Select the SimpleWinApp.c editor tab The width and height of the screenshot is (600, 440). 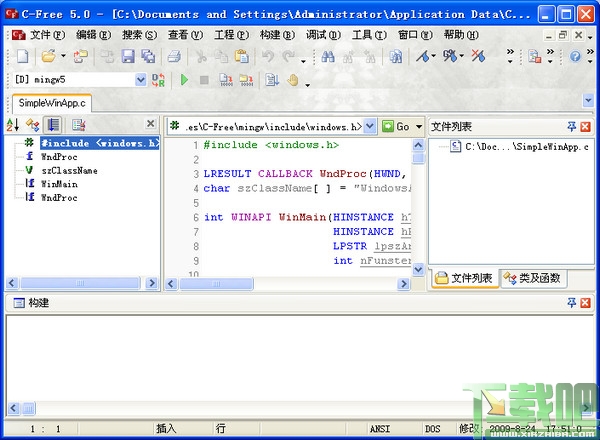pyautogui.click(x=52, y=103)
